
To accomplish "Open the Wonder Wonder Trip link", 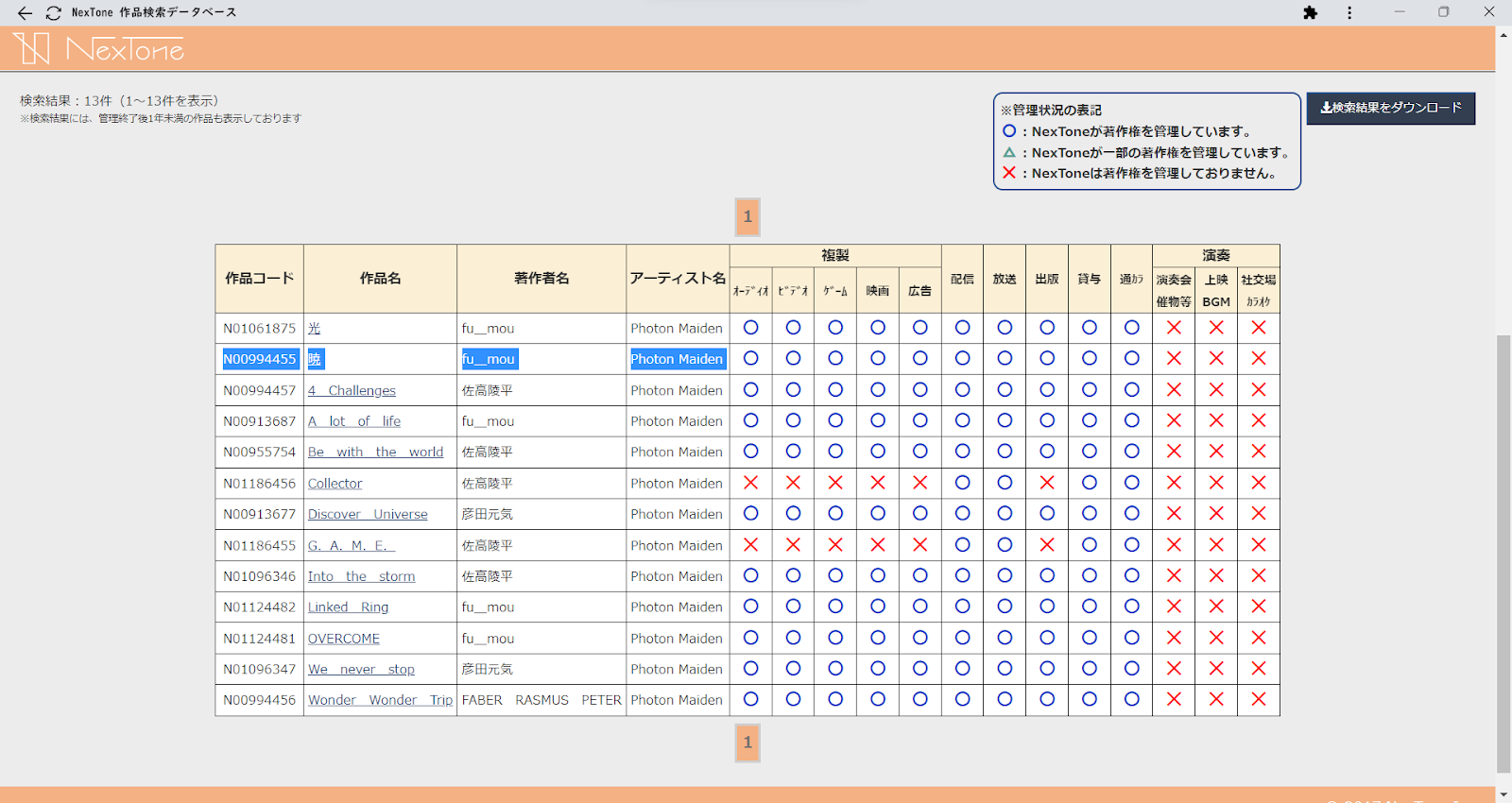I will (380, 700).
